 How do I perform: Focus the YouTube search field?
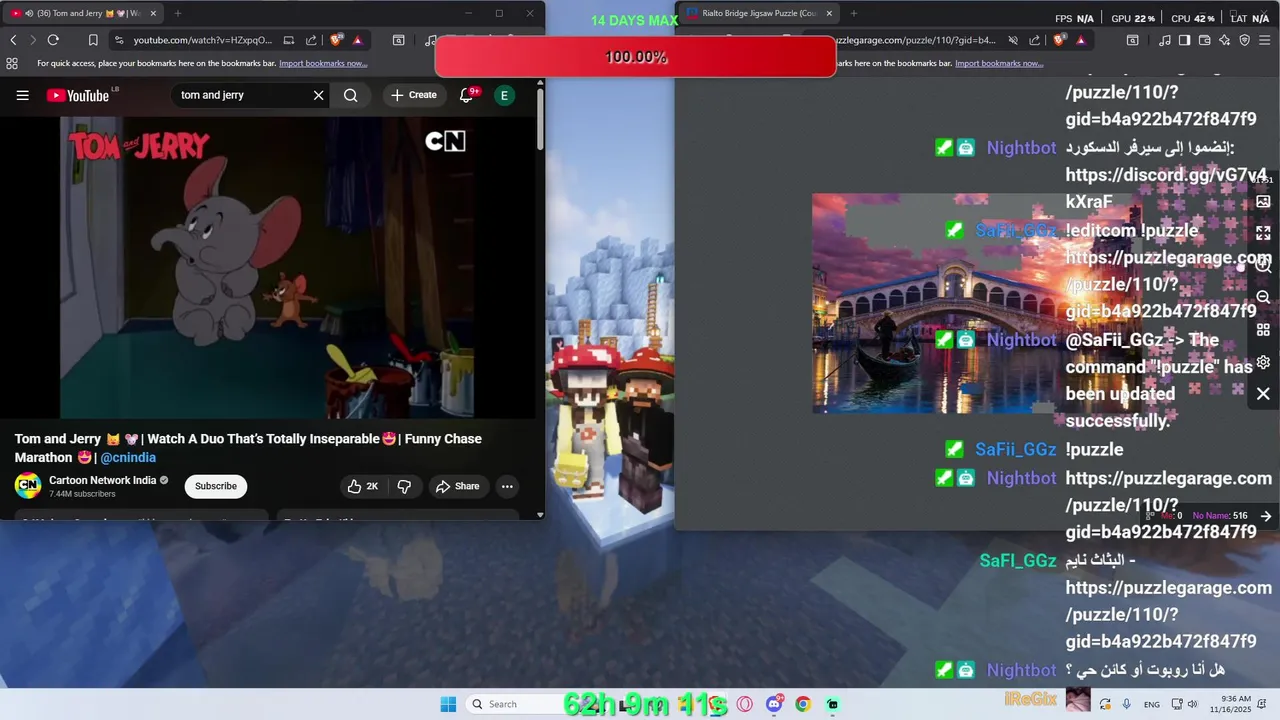click(240, 95)
